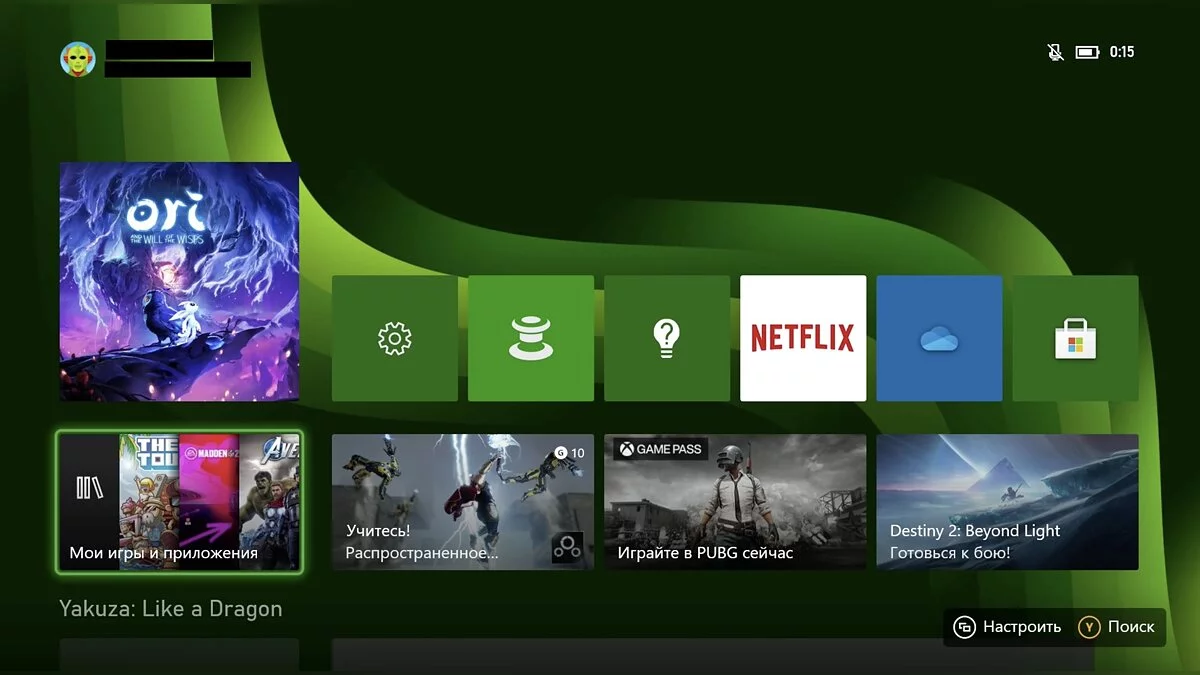Click the library books icon in games tile
1200x675 pixels.
point(89,488)
